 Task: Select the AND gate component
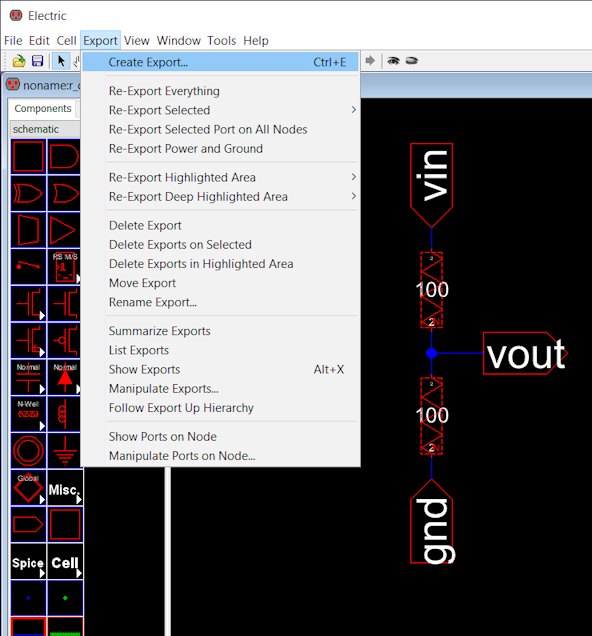click(64, 157)
